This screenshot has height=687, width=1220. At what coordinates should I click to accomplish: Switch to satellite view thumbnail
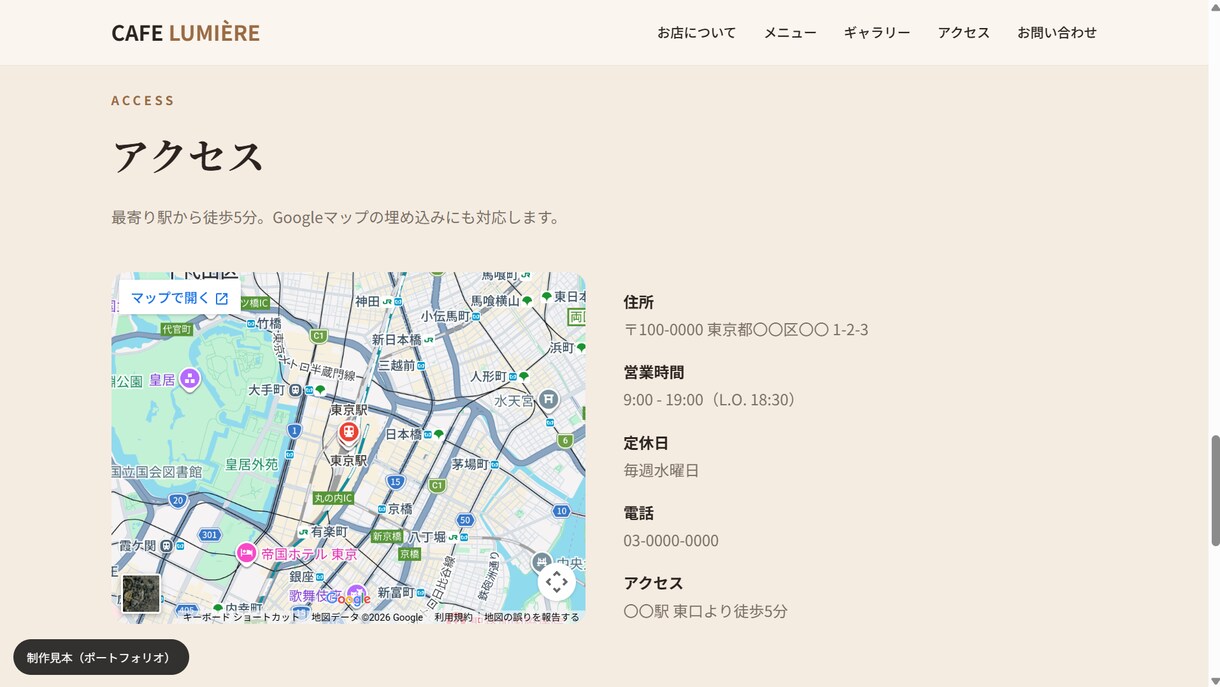(141, 593)
